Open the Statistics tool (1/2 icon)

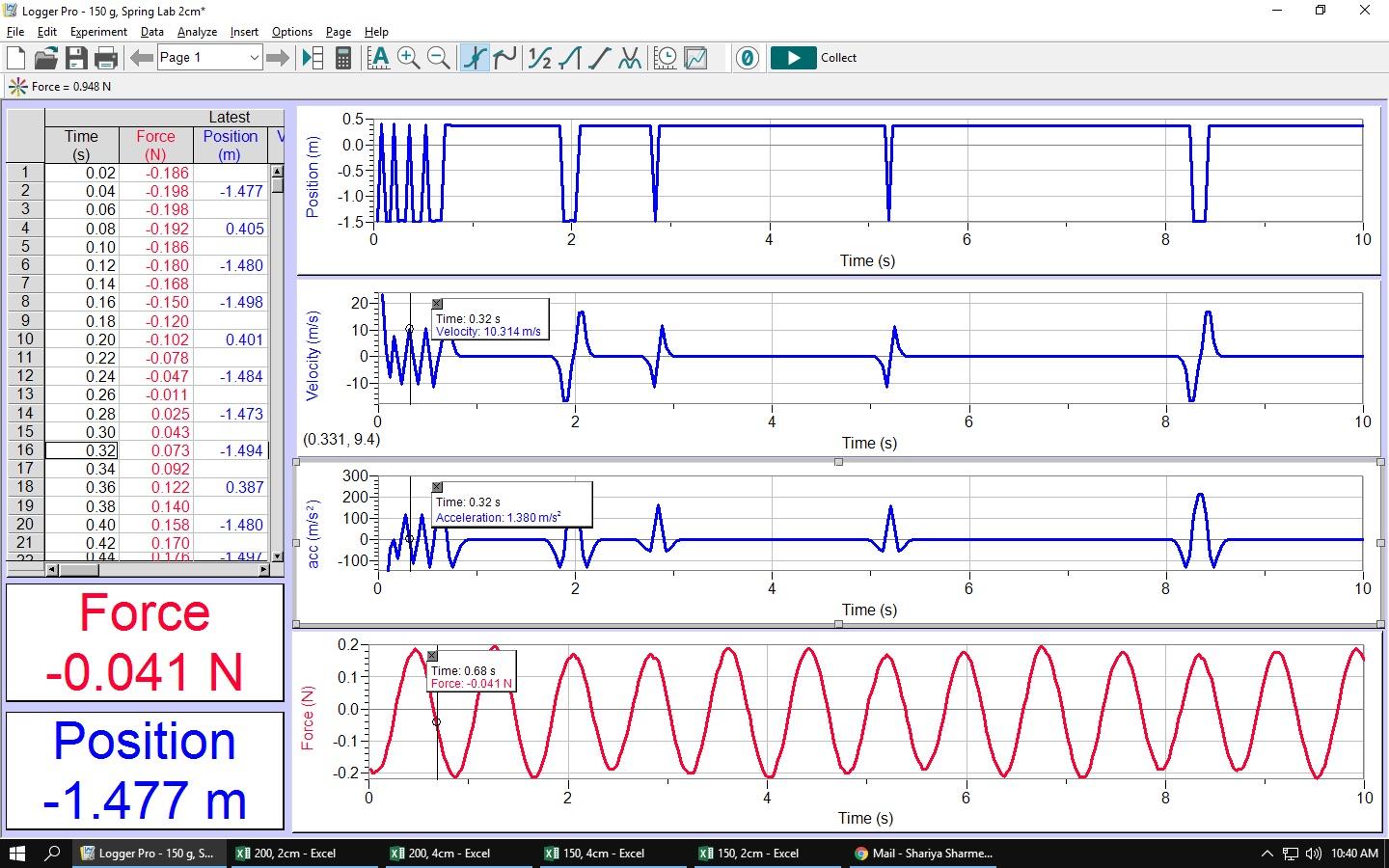tap(540, 58)
